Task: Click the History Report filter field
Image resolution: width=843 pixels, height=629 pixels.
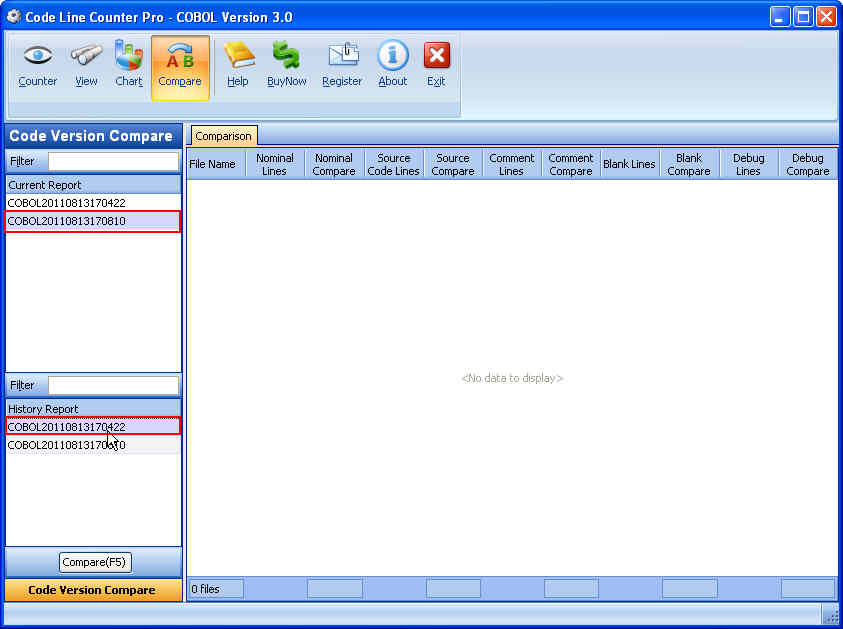Action: [113, 385]
